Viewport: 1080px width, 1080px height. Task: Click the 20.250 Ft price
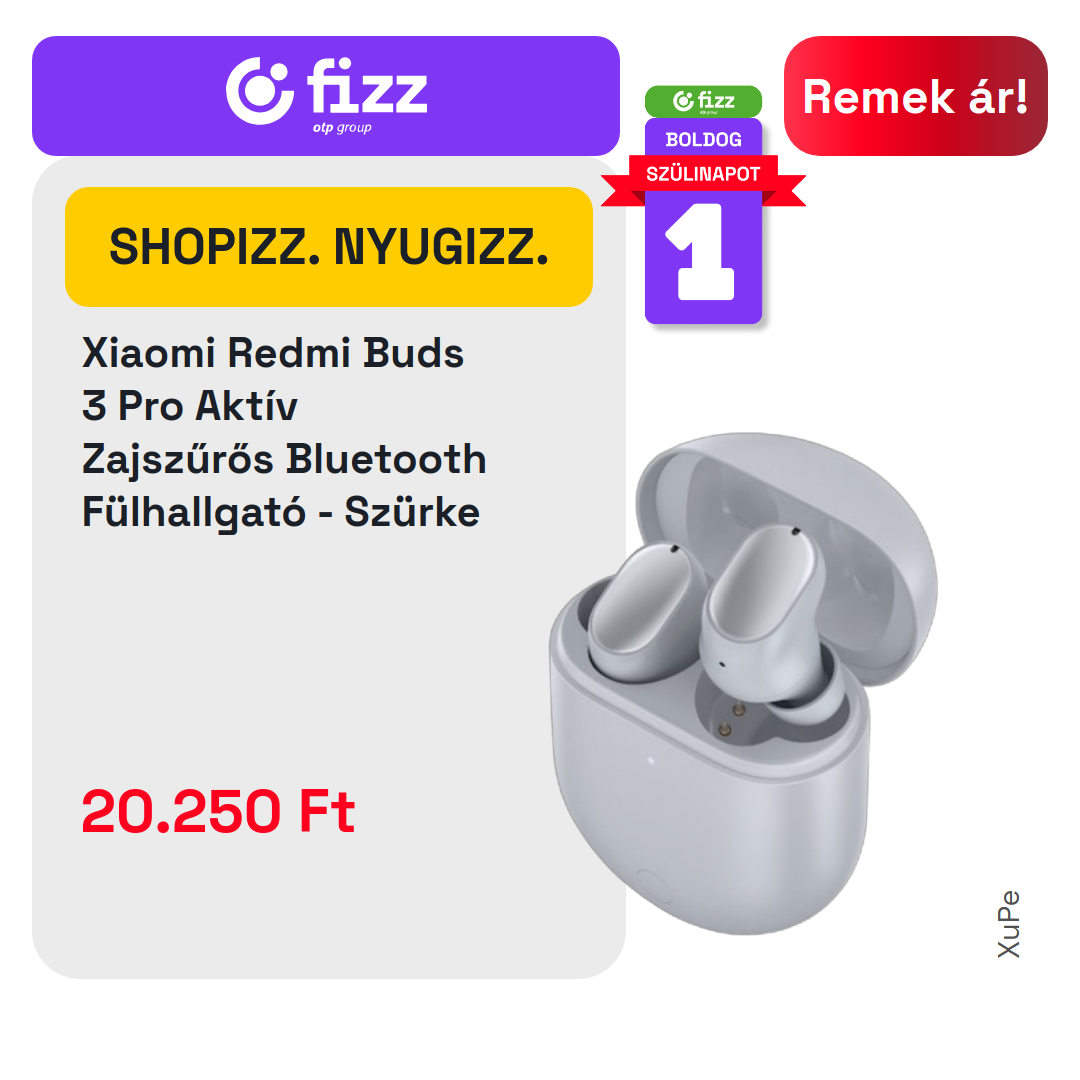click(x=218, y=811)
